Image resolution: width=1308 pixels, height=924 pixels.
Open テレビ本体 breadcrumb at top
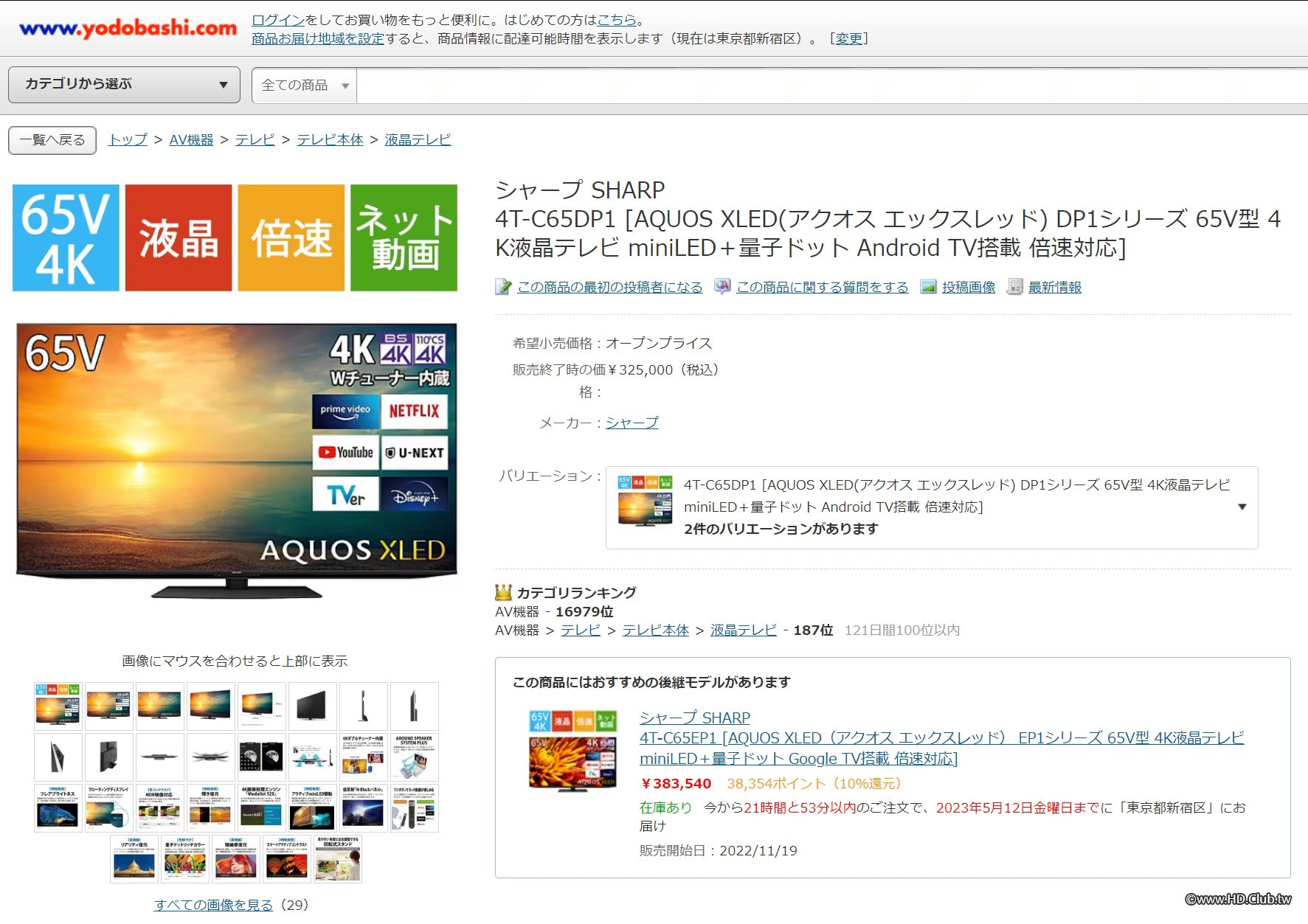330,139
